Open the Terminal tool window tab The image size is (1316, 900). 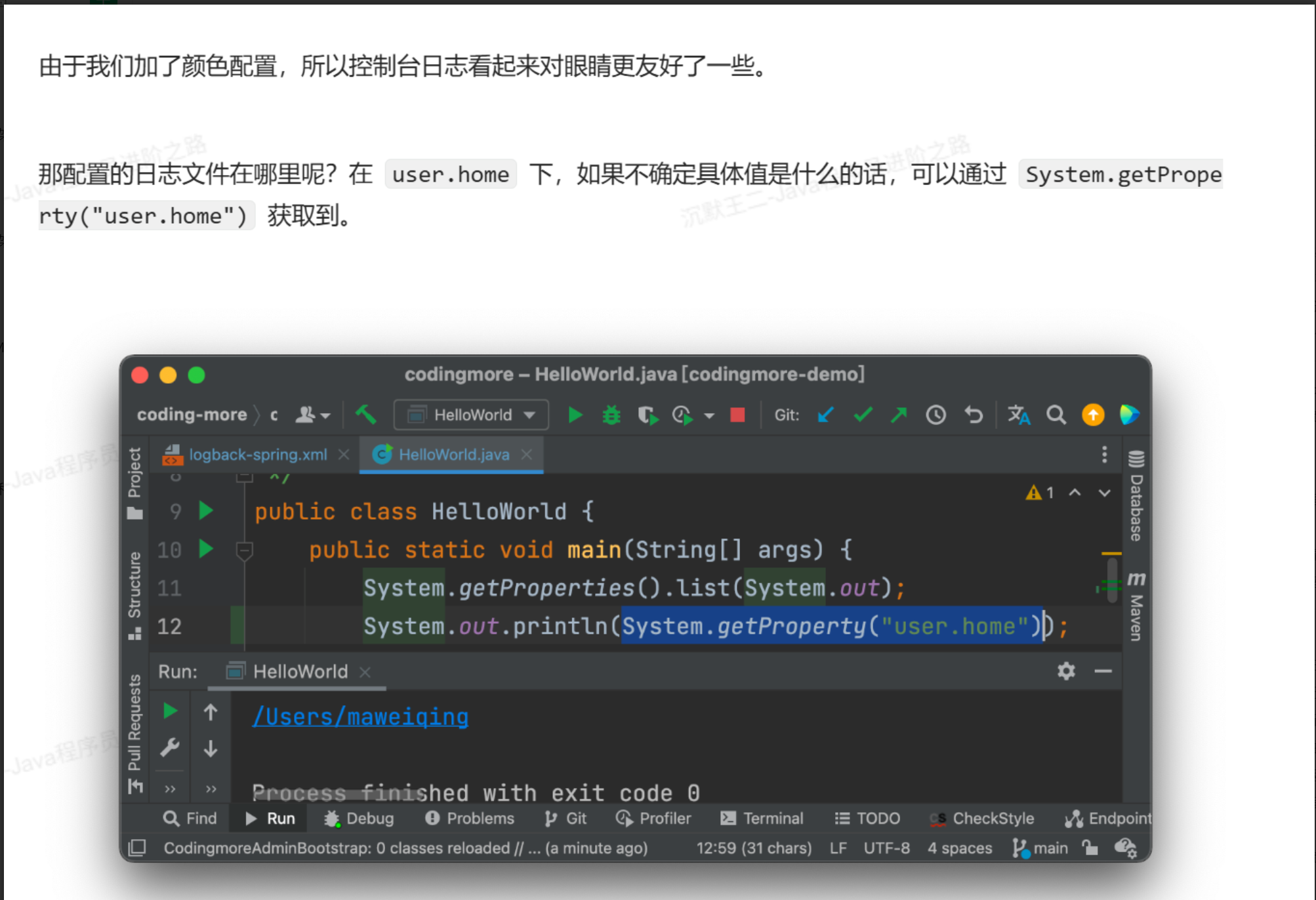pyautogui.click(x=762, y=818)
